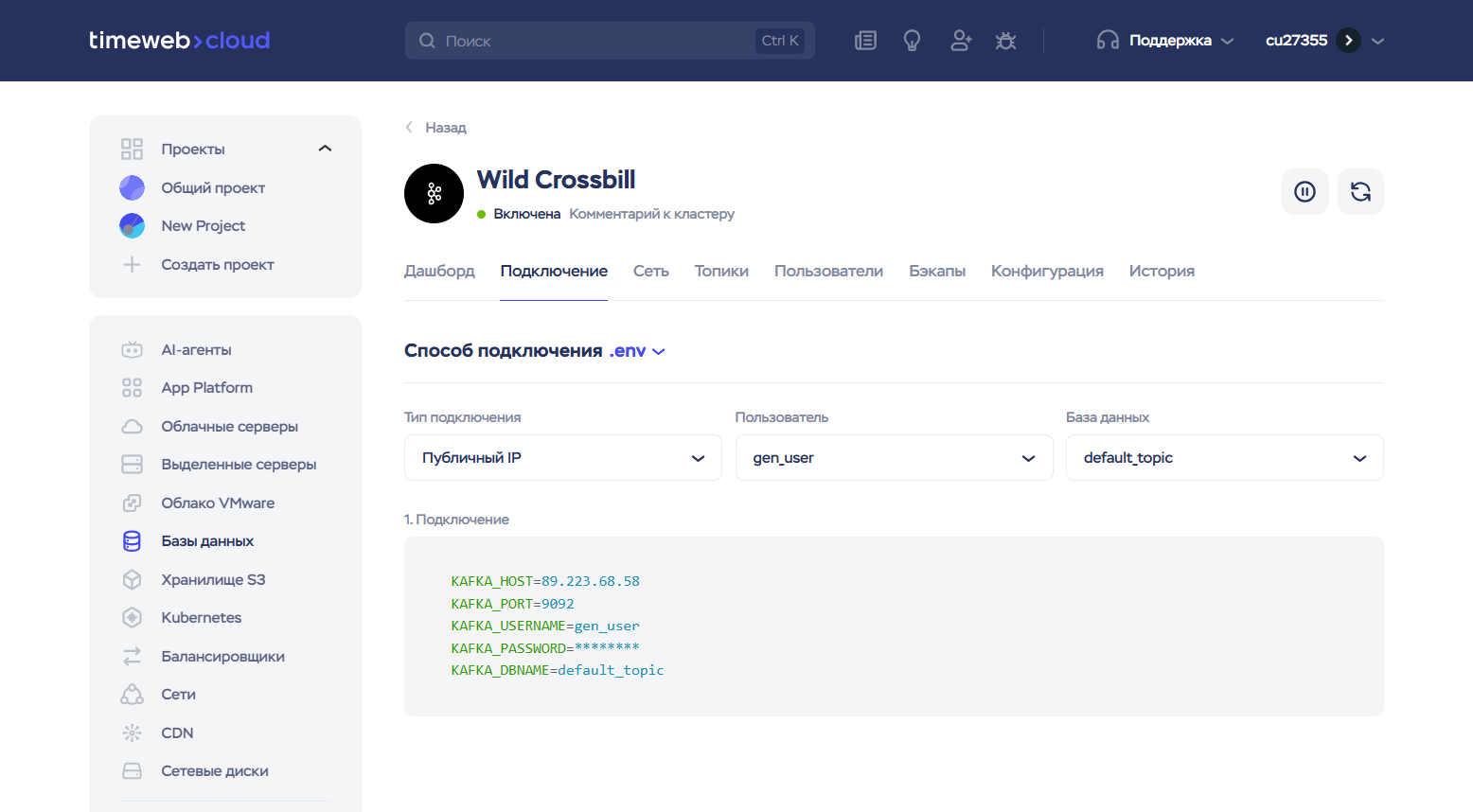Screen dimensions: 1473x812
Task: Open the База данных default_topic dropdown
Action: point(1224,458)
